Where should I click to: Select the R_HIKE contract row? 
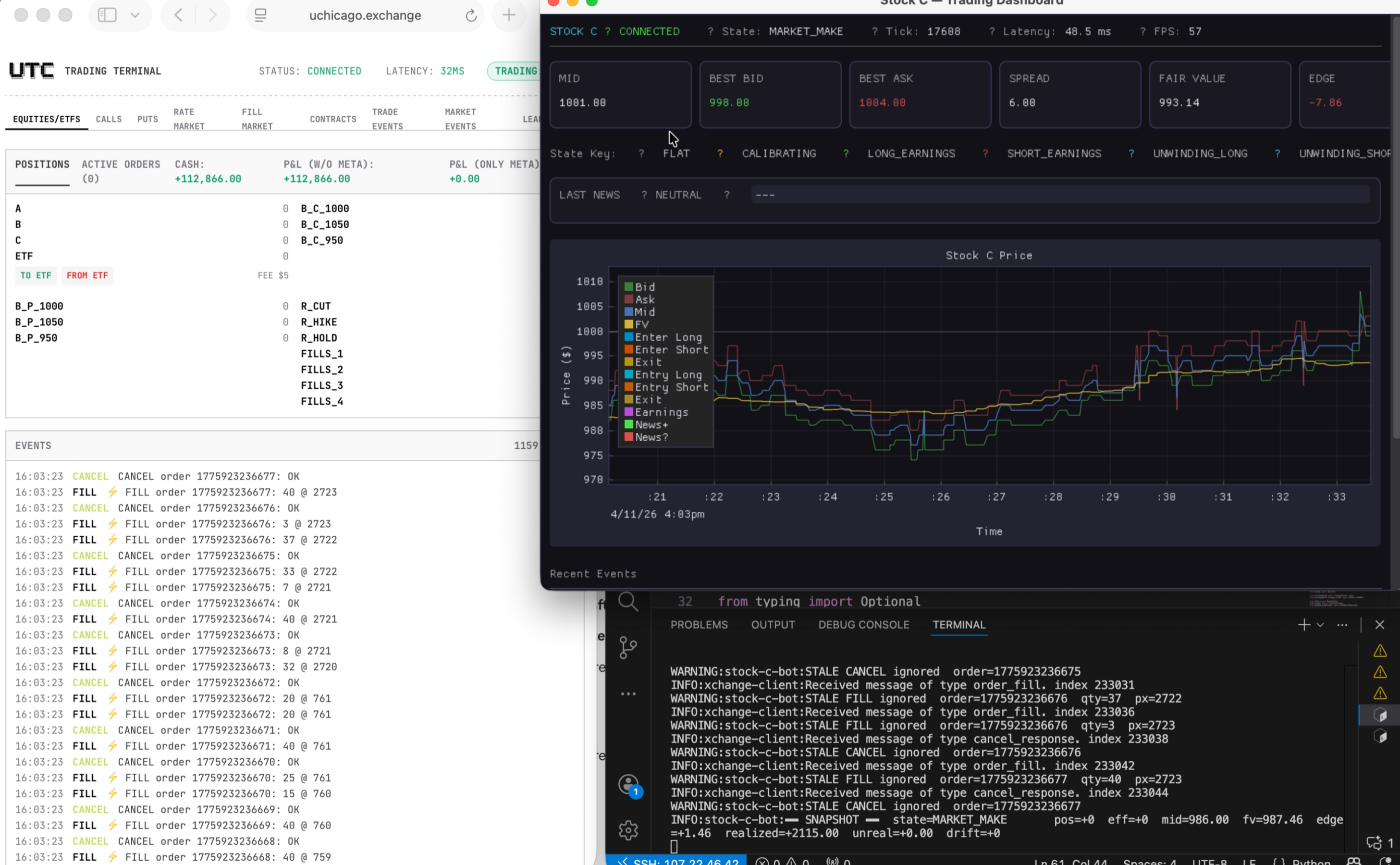click(319, 322)
